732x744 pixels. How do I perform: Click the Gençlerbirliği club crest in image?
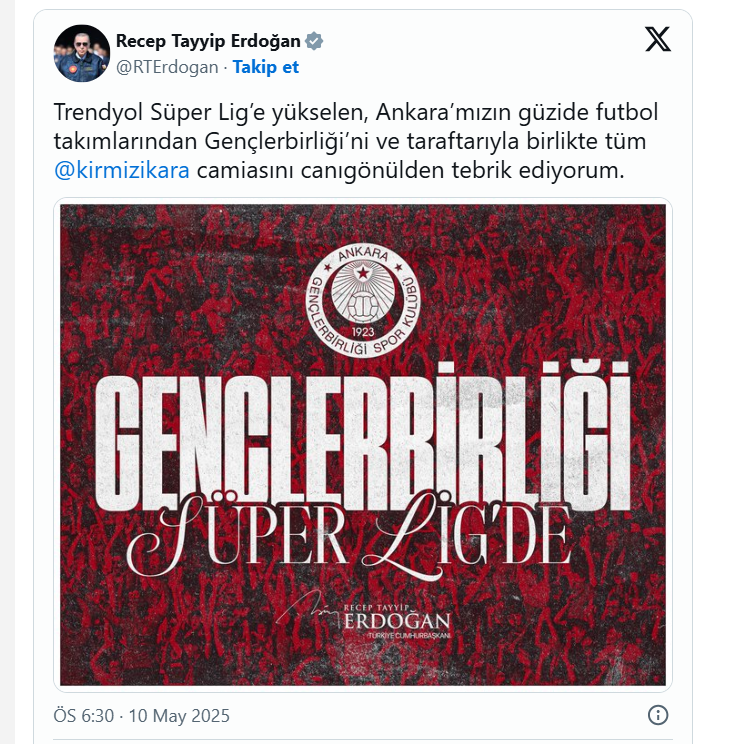pyautogui.click(x=363, y=300)
